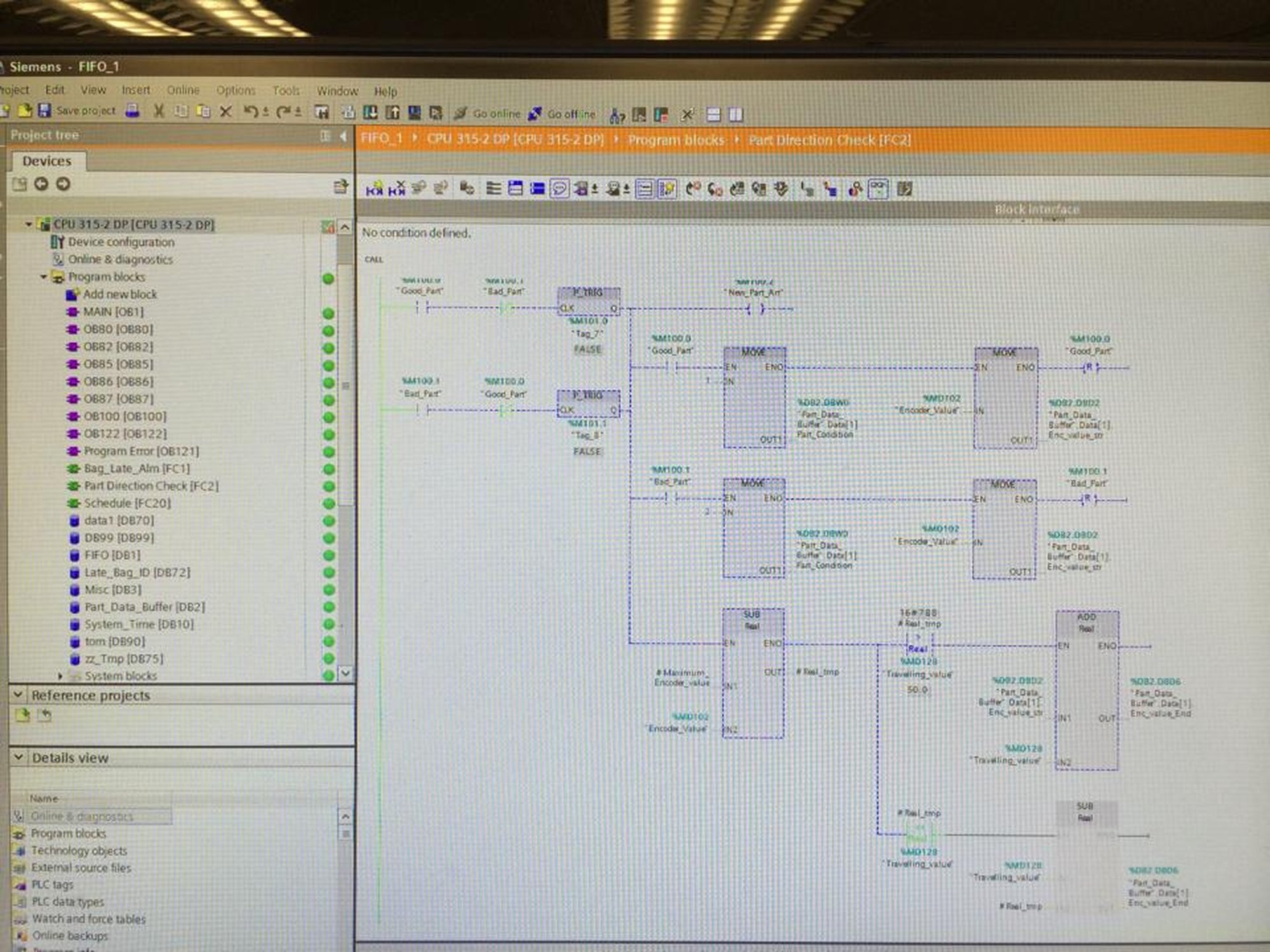Click the Start simulation icon
The height and width of the screenshot is (952, 1270).
click(x=414, y=113)
